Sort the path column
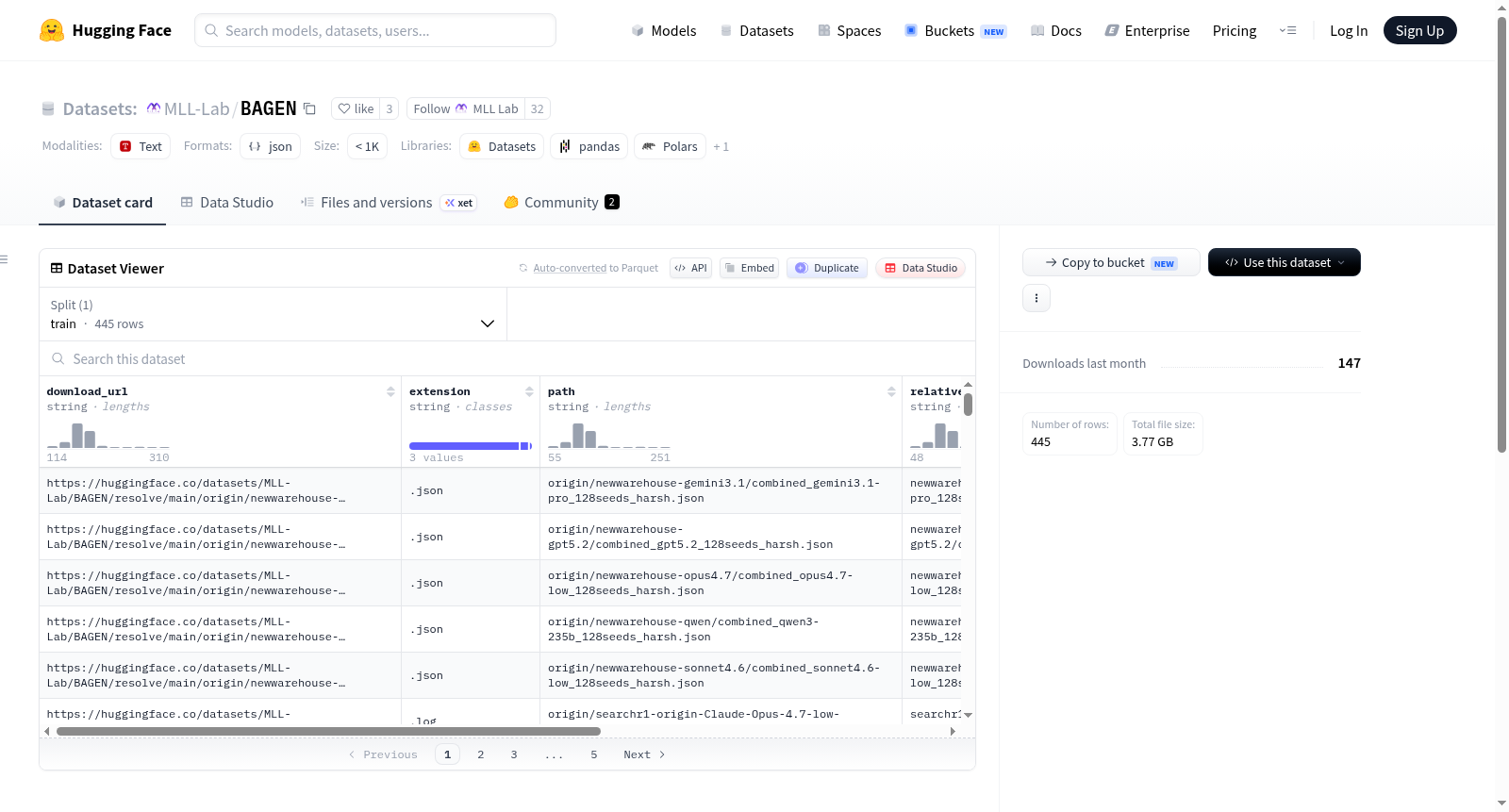Viewport: 1509px width, 812px height. 891,391
